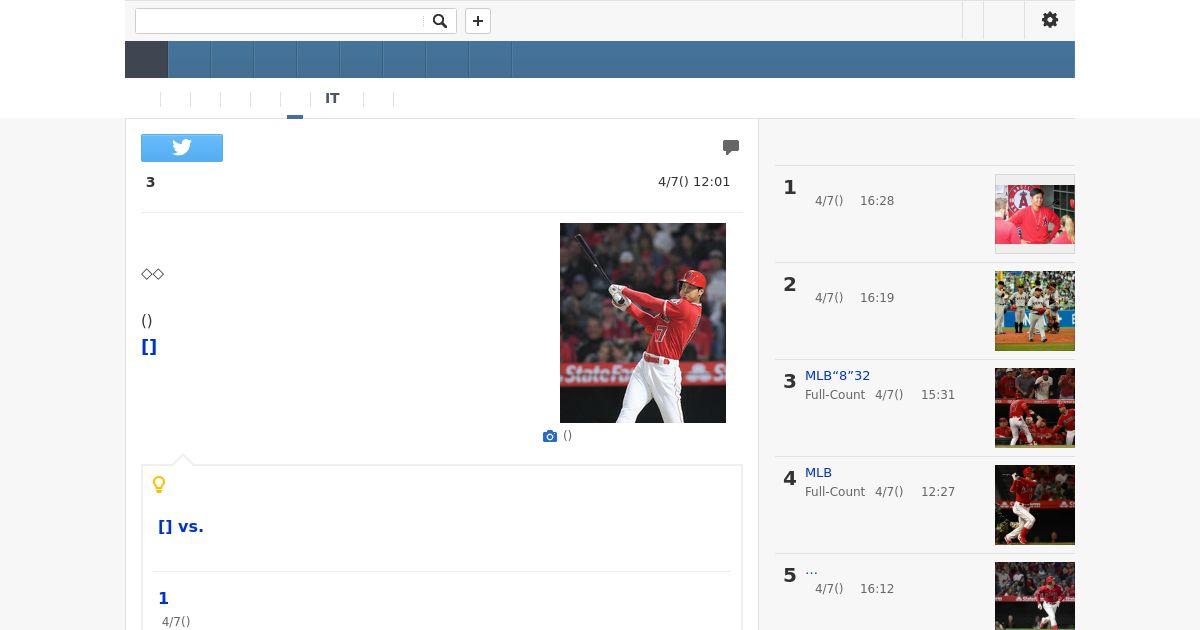Image resolution: width=1200 pixels, height=630 pixels.
Task: Open ranking 5 thumbnail image
Action: pyautogui.click(x=1035, y=596)
